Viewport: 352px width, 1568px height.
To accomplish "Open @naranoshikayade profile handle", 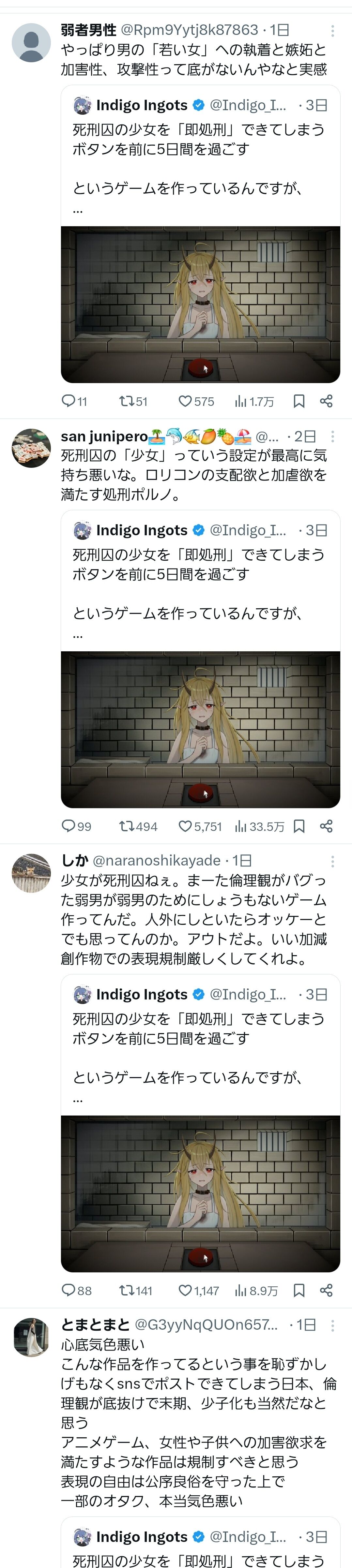I will [157, 860].
